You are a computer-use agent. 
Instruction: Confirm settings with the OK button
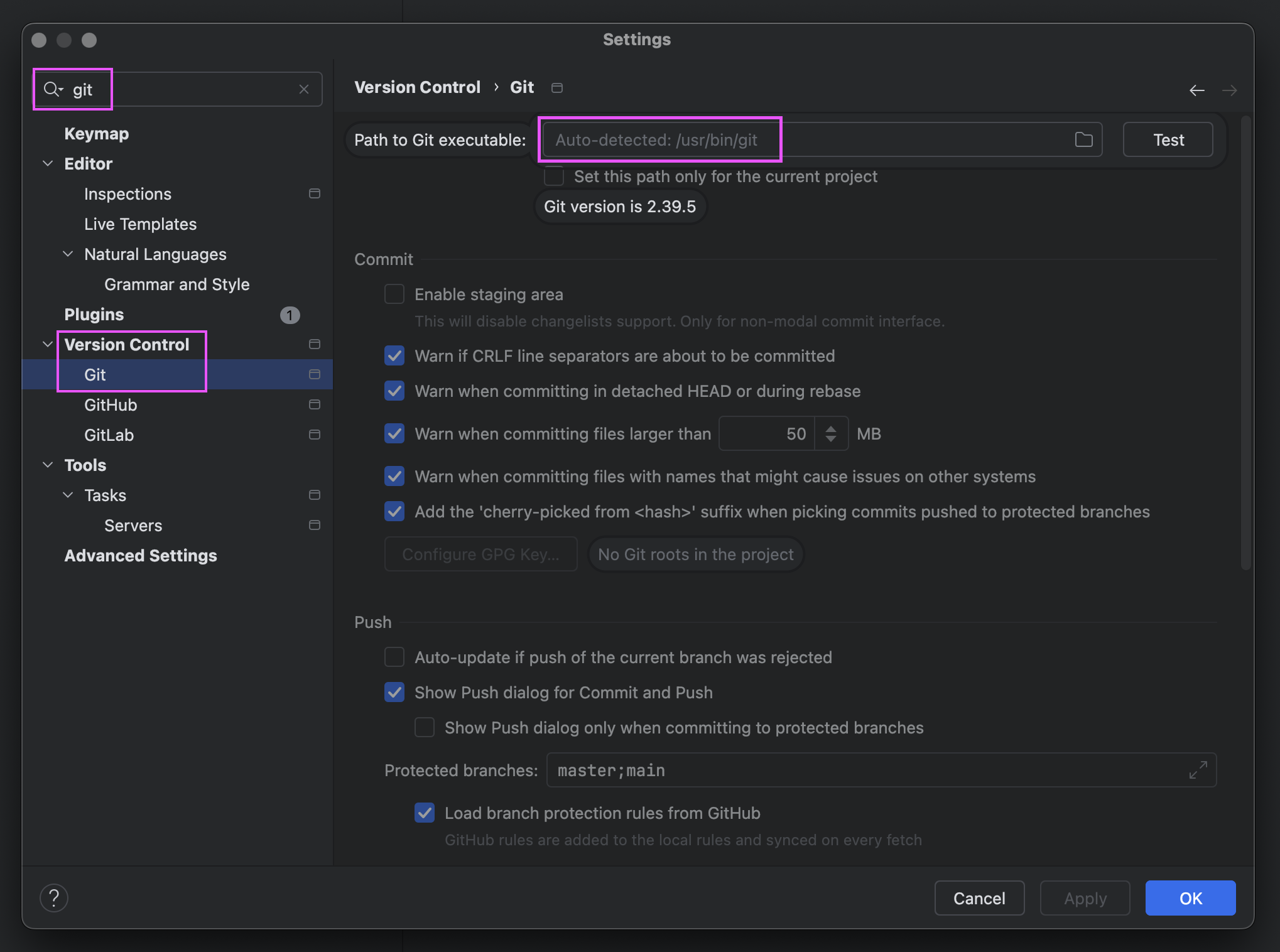click(x=1190, y=898)
